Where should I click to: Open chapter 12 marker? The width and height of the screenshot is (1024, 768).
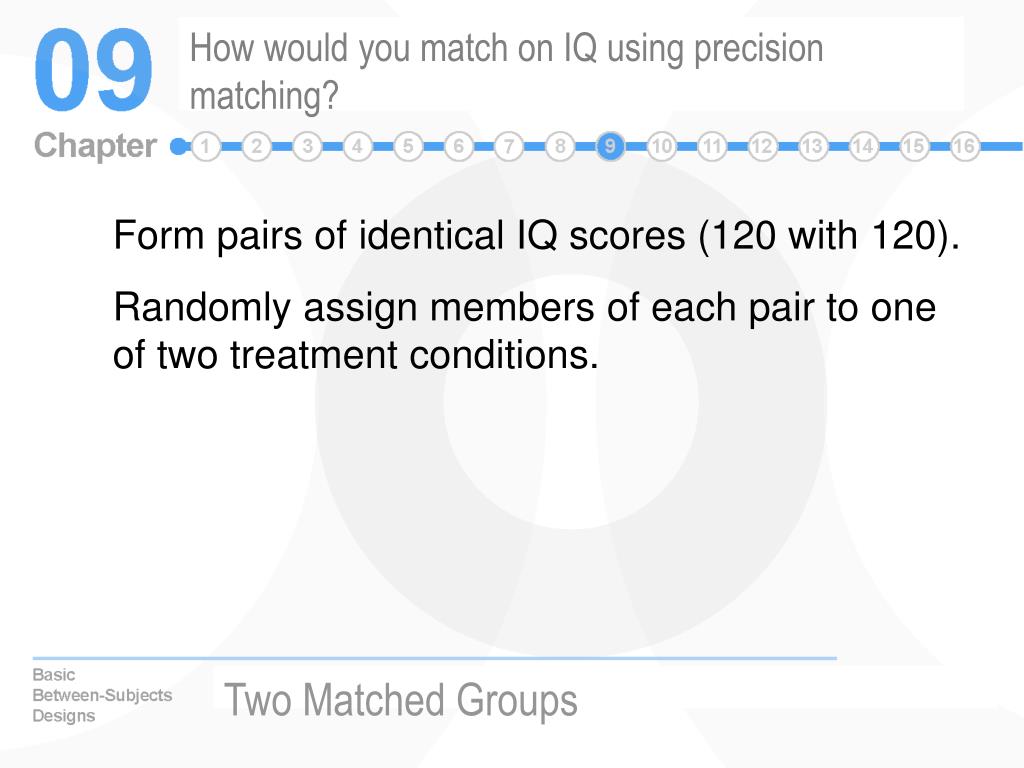click(x=761, y=146)
